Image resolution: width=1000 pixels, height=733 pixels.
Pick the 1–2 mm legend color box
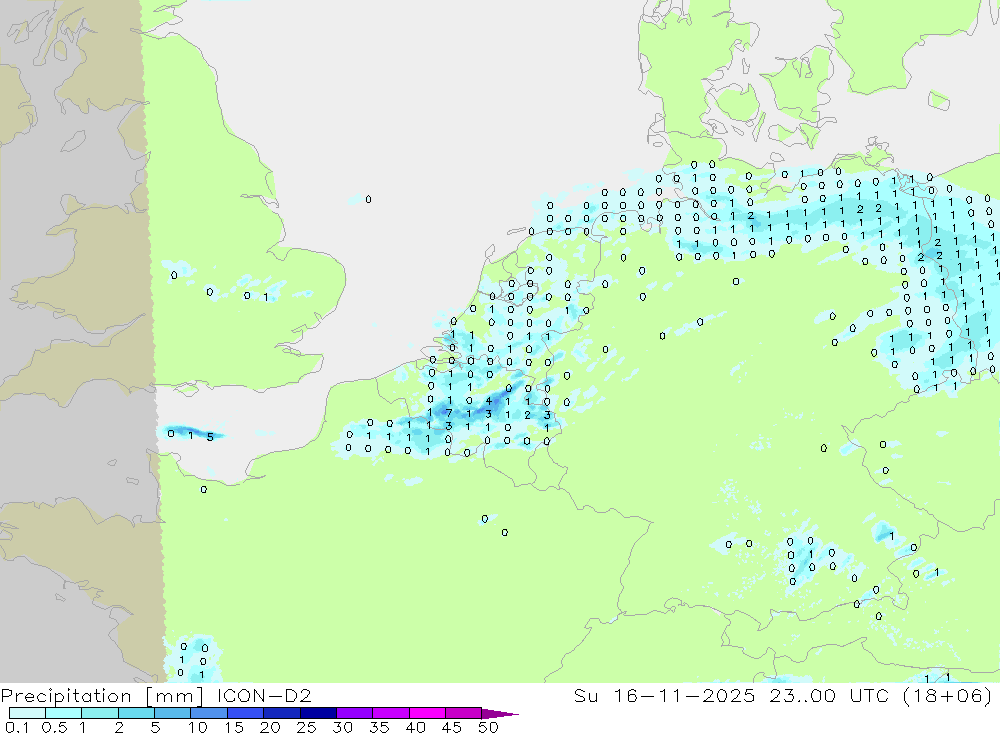click(100, 713)
